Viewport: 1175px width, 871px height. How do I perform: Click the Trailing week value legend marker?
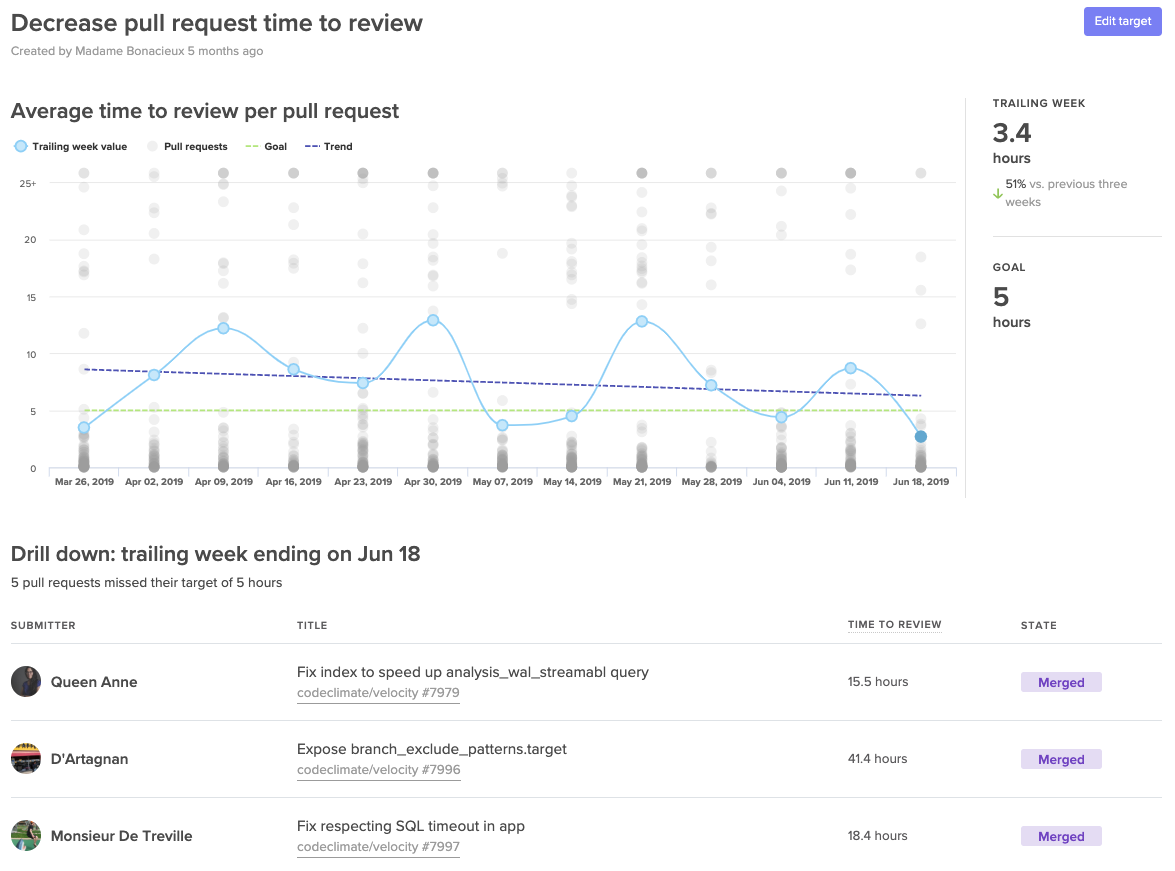(x=19, y=146)
